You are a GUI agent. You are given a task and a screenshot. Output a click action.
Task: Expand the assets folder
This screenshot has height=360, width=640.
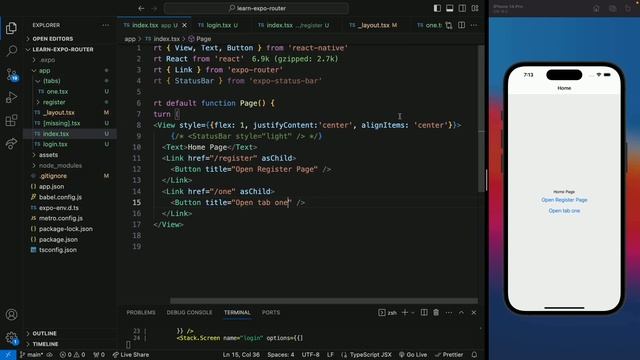[48, 155]
